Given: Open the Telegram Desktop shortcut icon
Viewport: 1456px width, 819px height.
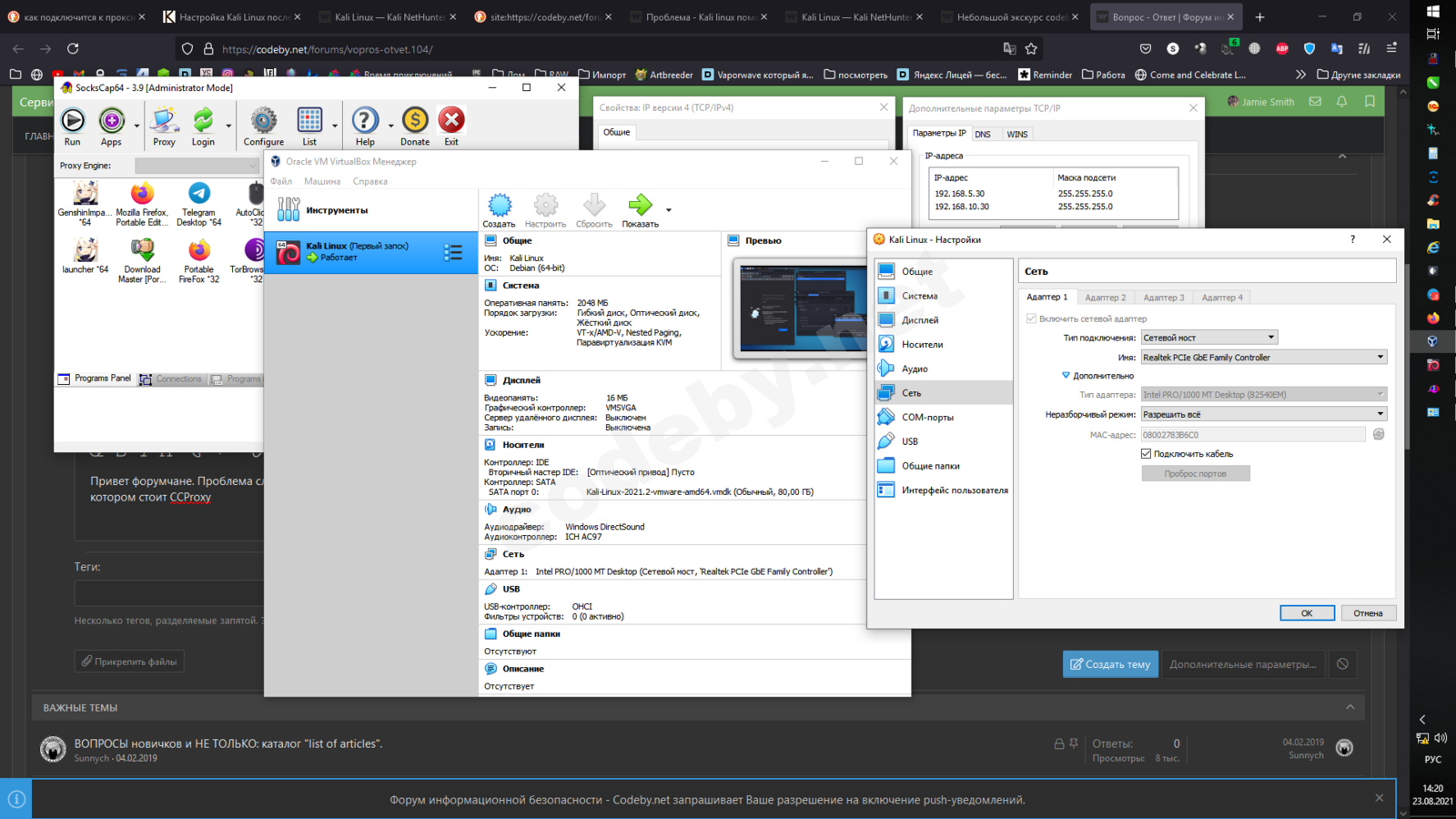Looking at the screenshot, I should coord(198,194).
